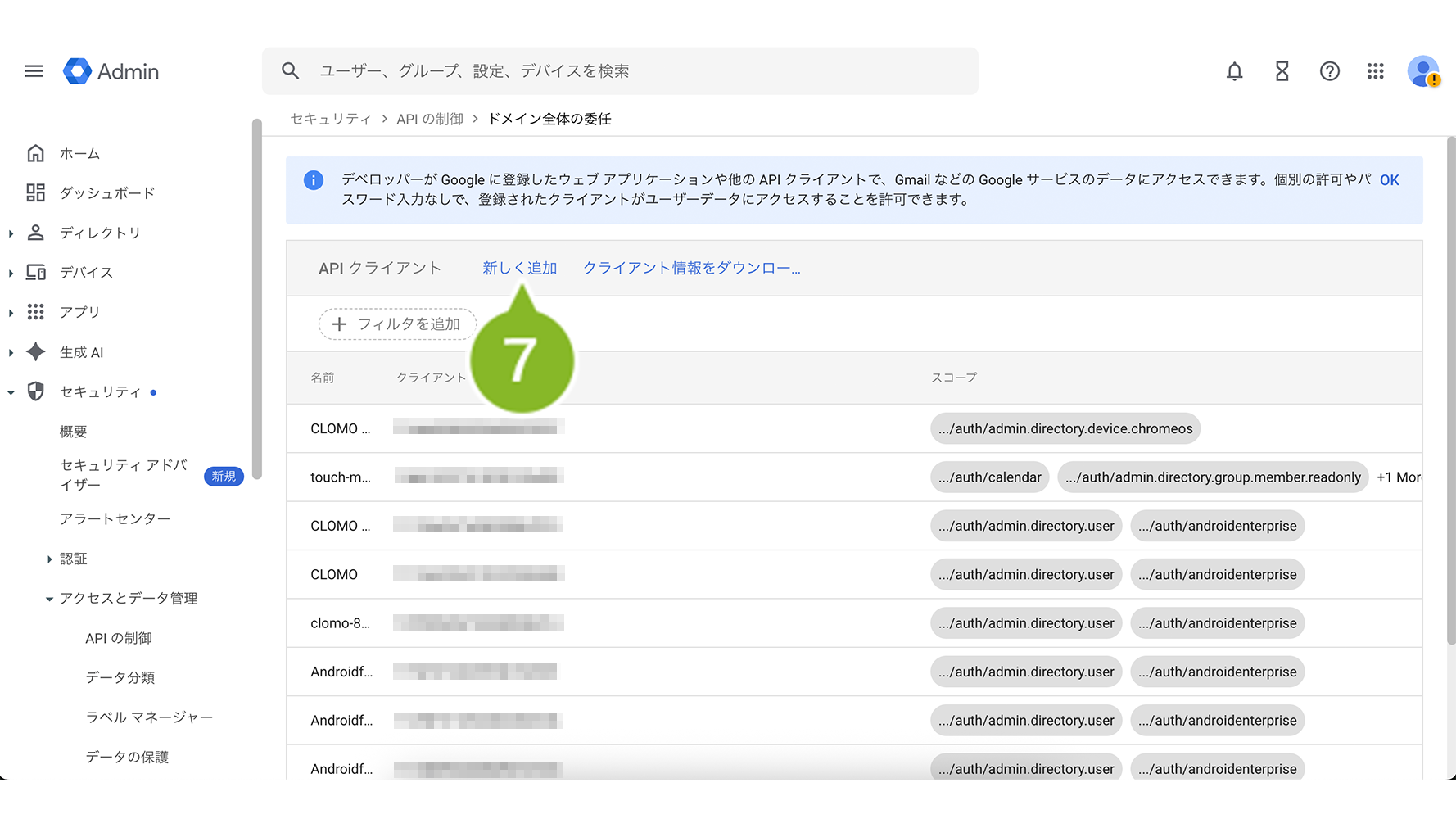Click the user account avatar
Screen dimensions: 1456x819
click(1423, 71)
